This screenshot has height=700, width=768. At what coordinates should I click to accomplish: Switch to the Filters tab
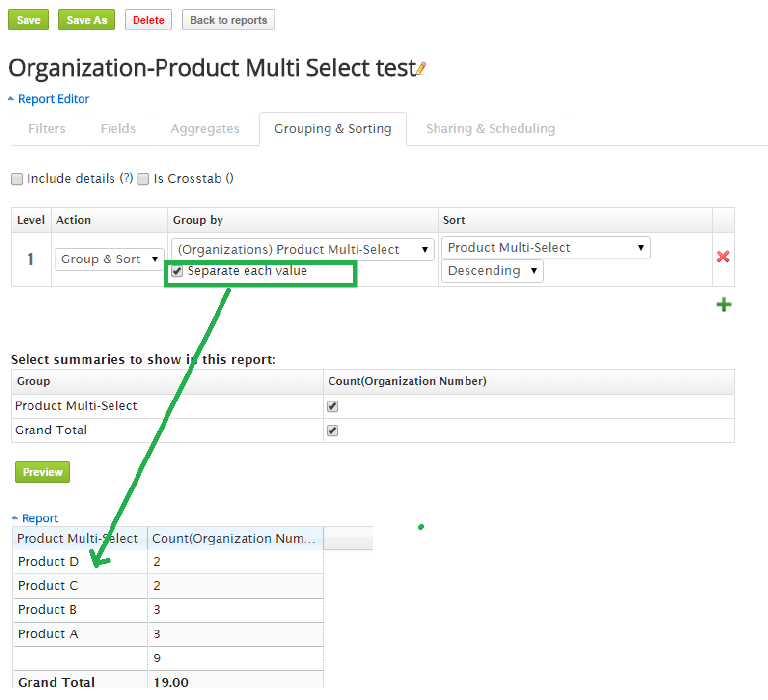point(47,129)
